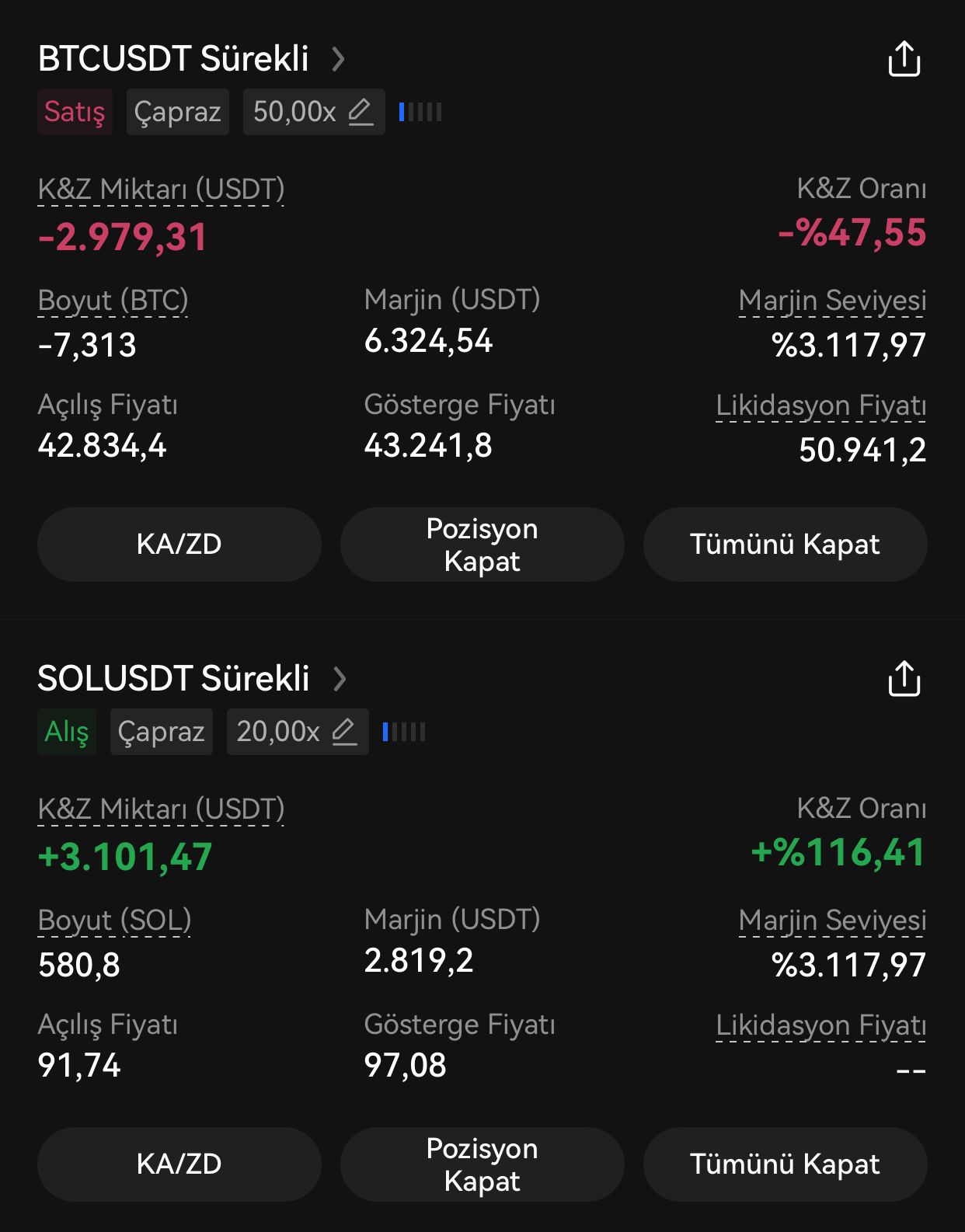Close the SOLUSDT position with Pozisyon Kapat

coord(482,1164)
